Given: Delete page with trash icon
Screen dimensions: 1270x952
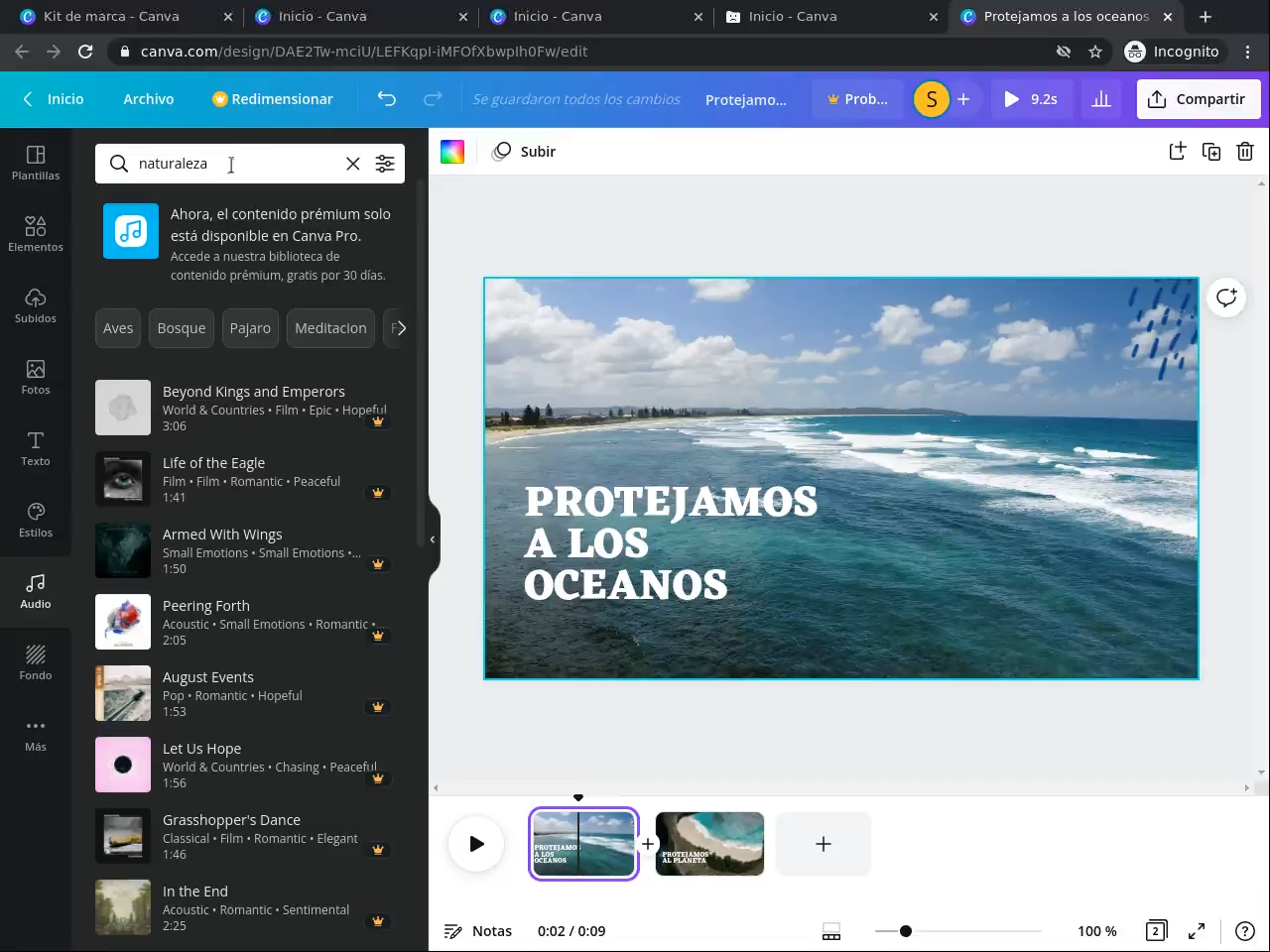Looking at the screenshot, I should (x=1245, y=152).
